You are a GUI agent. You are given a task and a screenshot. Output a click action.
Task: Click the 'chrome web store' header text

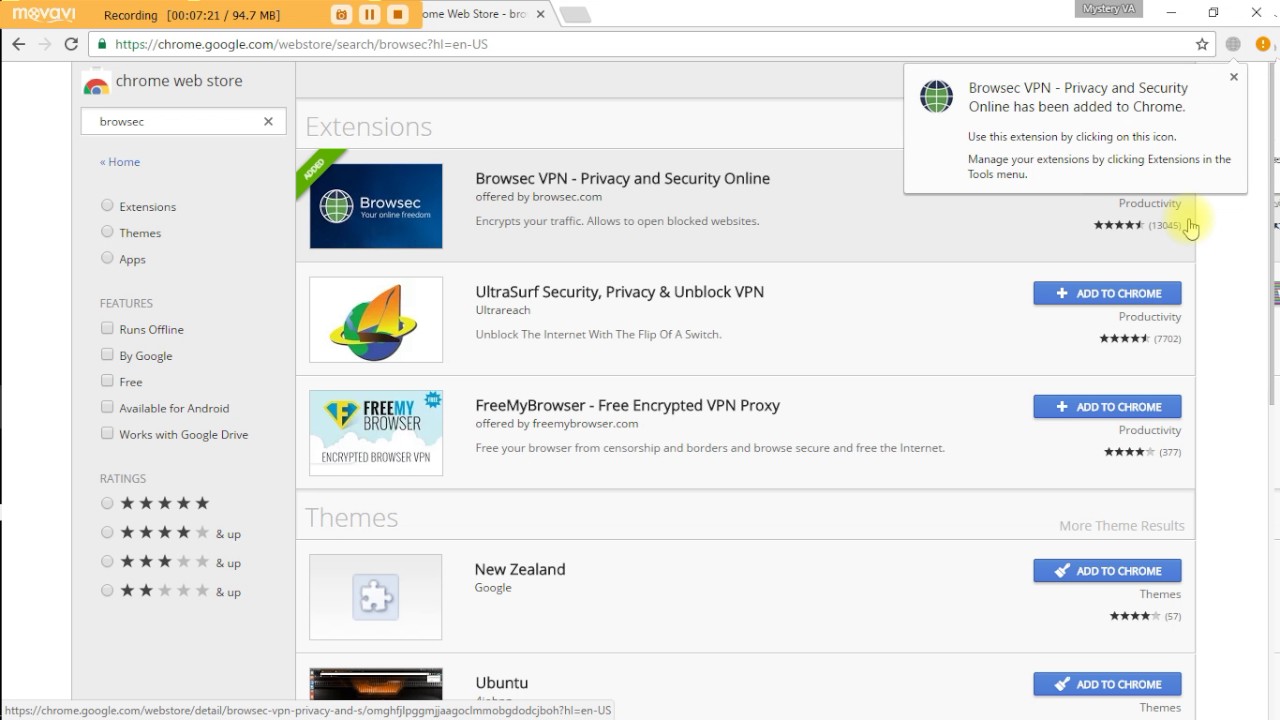[179, 81]
